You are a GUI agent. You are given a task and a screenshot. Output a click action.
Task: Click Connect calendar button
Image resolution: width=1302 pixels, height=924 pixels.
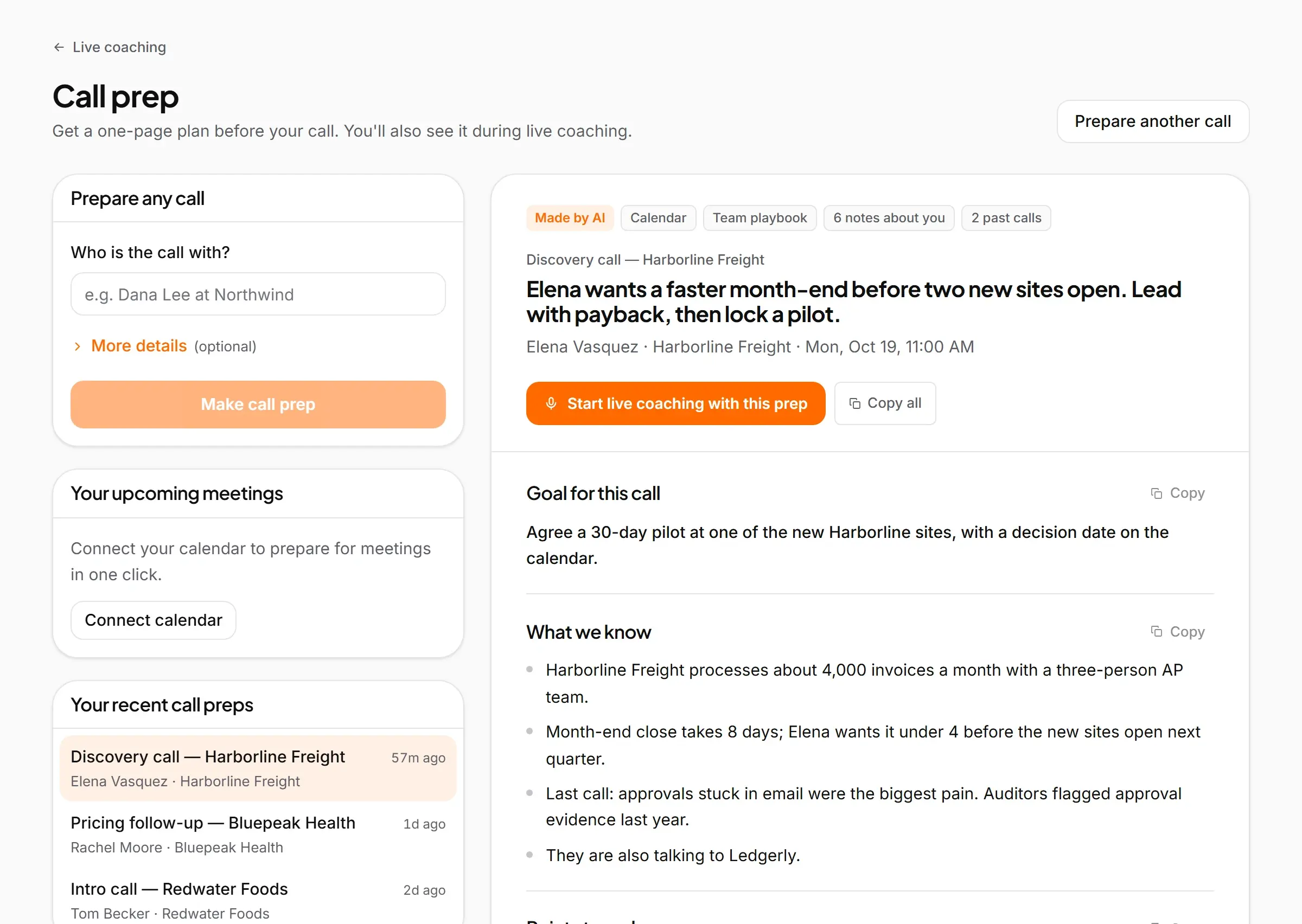tap(153, 620)
